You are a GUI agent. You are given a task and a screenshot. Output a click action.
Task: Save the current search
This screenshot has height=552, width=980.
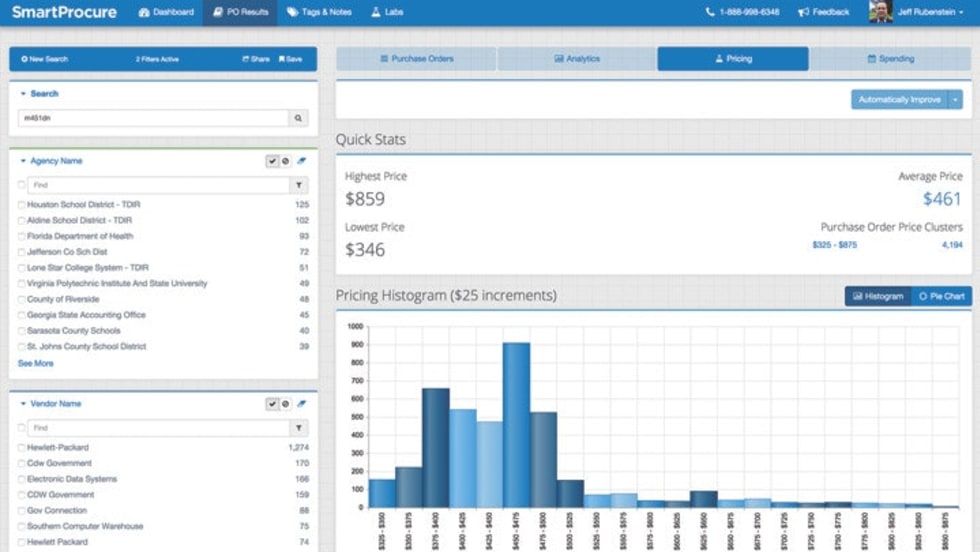click(x=290, y=59)
